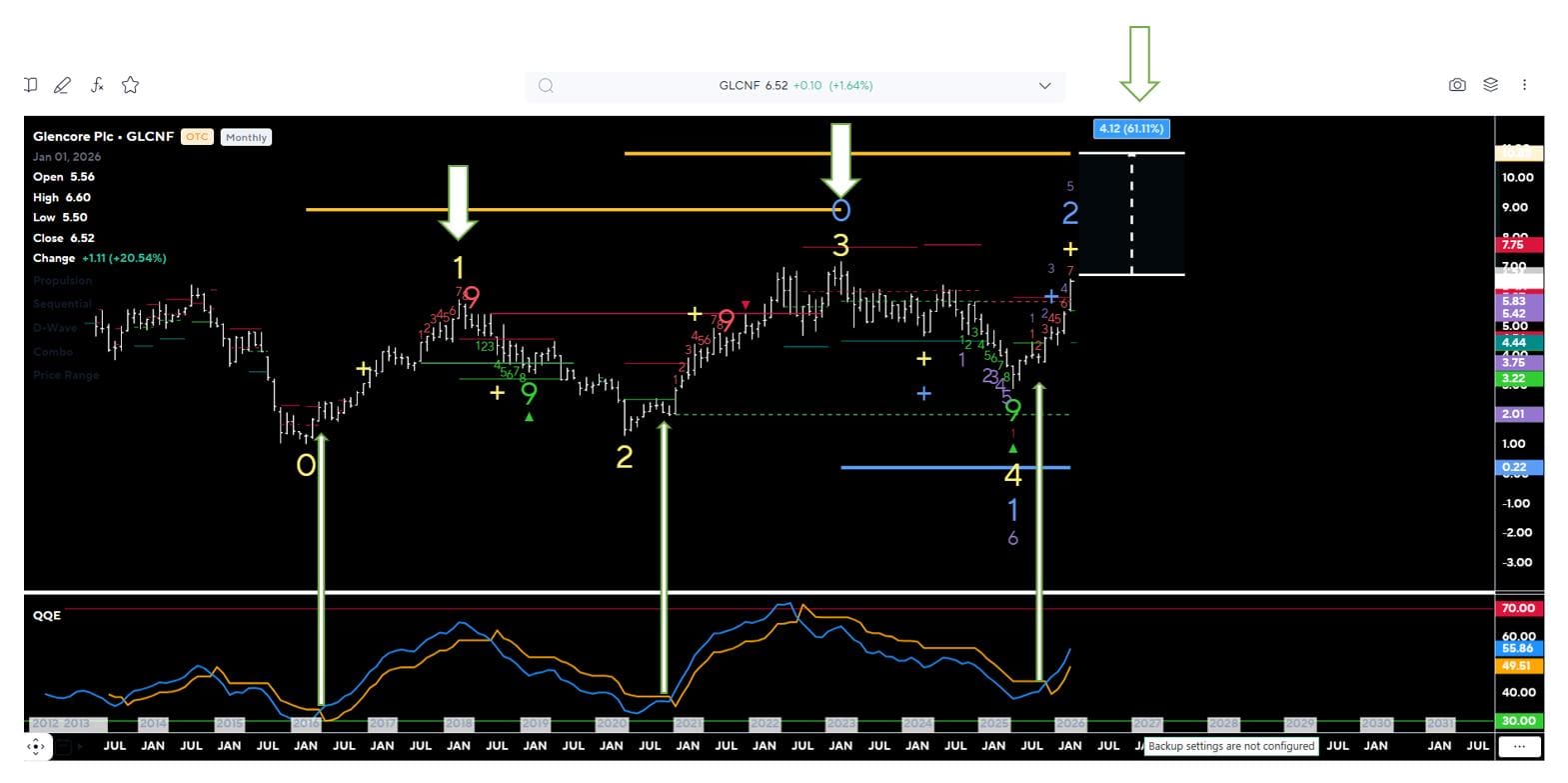Click the leftmost notes panel icon
This screenshot has width=1568, height=783.
click(x=31, y=86)
